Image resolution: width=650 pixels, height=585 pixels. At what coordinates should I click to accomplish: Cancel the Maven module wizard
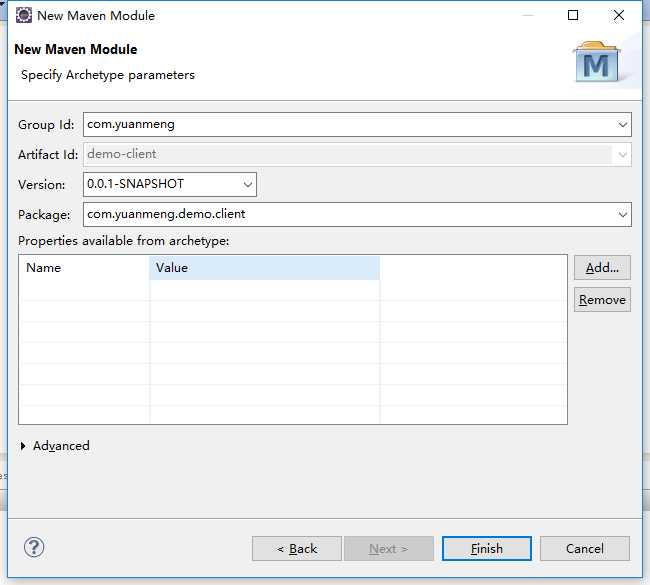(x=585, y=549)
